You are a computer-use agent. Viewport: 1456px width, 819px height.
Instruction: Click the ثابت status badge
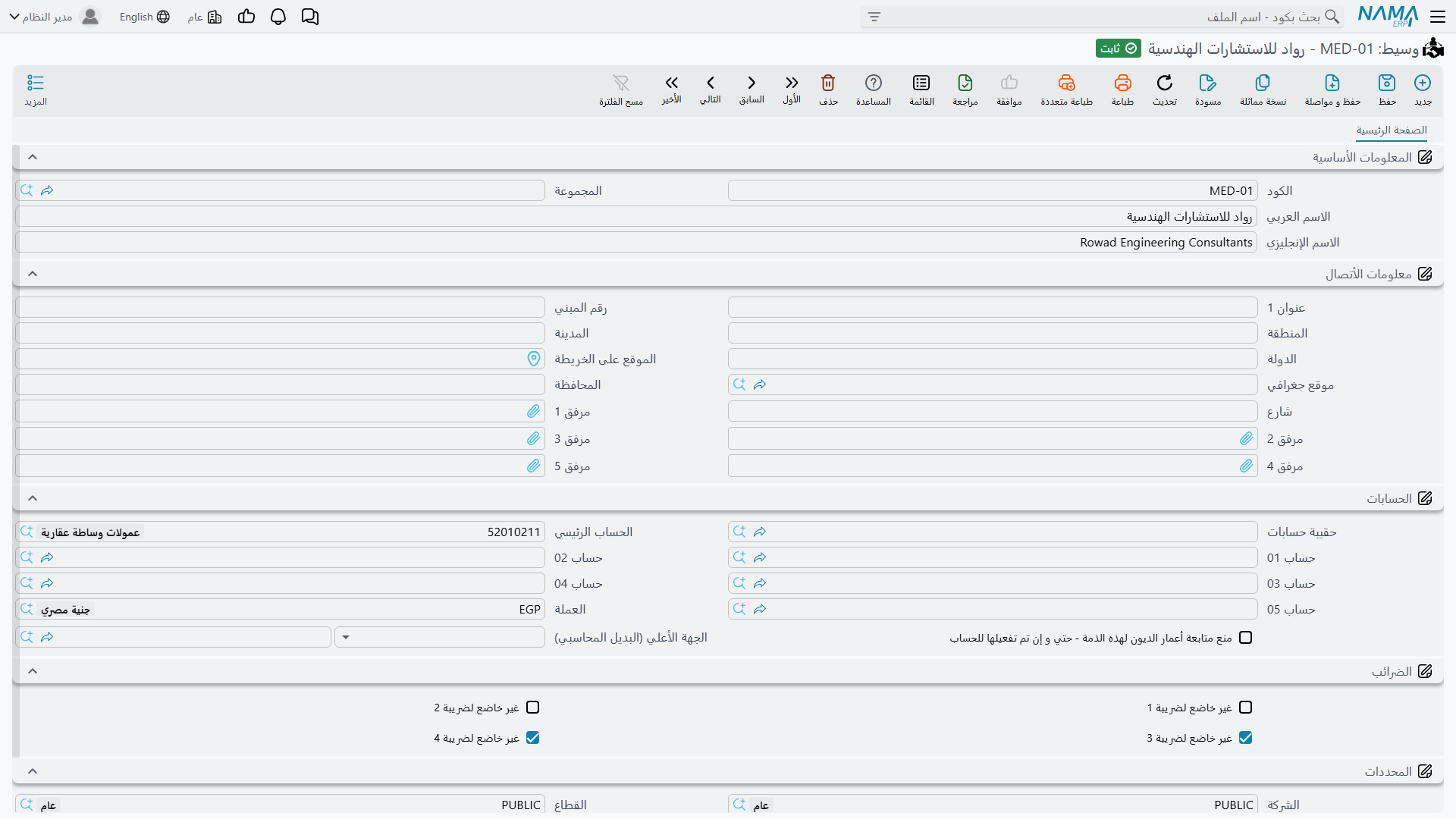click(x=1119, y=49)
